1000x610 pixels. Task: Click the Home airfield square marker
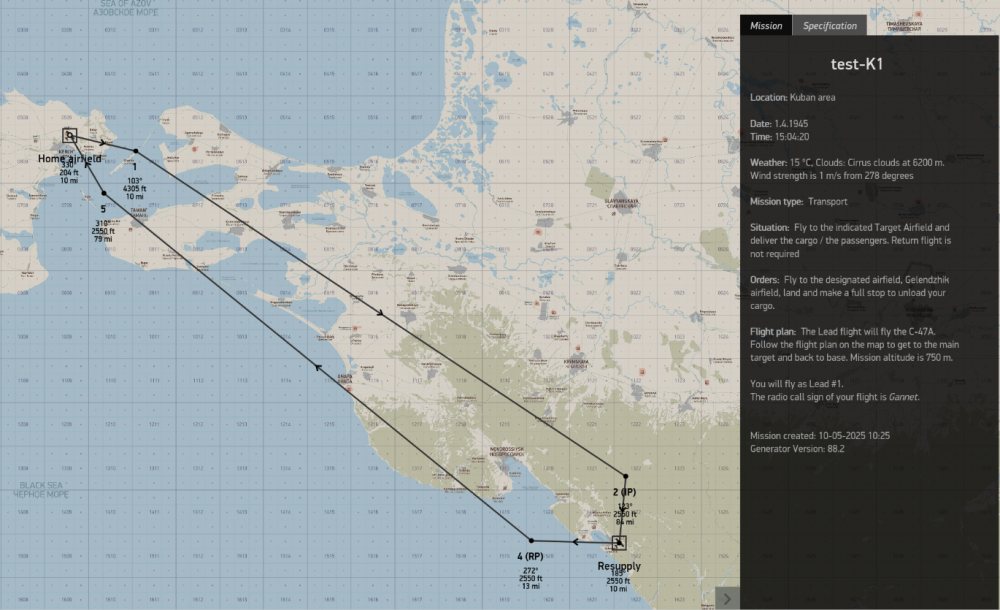(70, 135)
